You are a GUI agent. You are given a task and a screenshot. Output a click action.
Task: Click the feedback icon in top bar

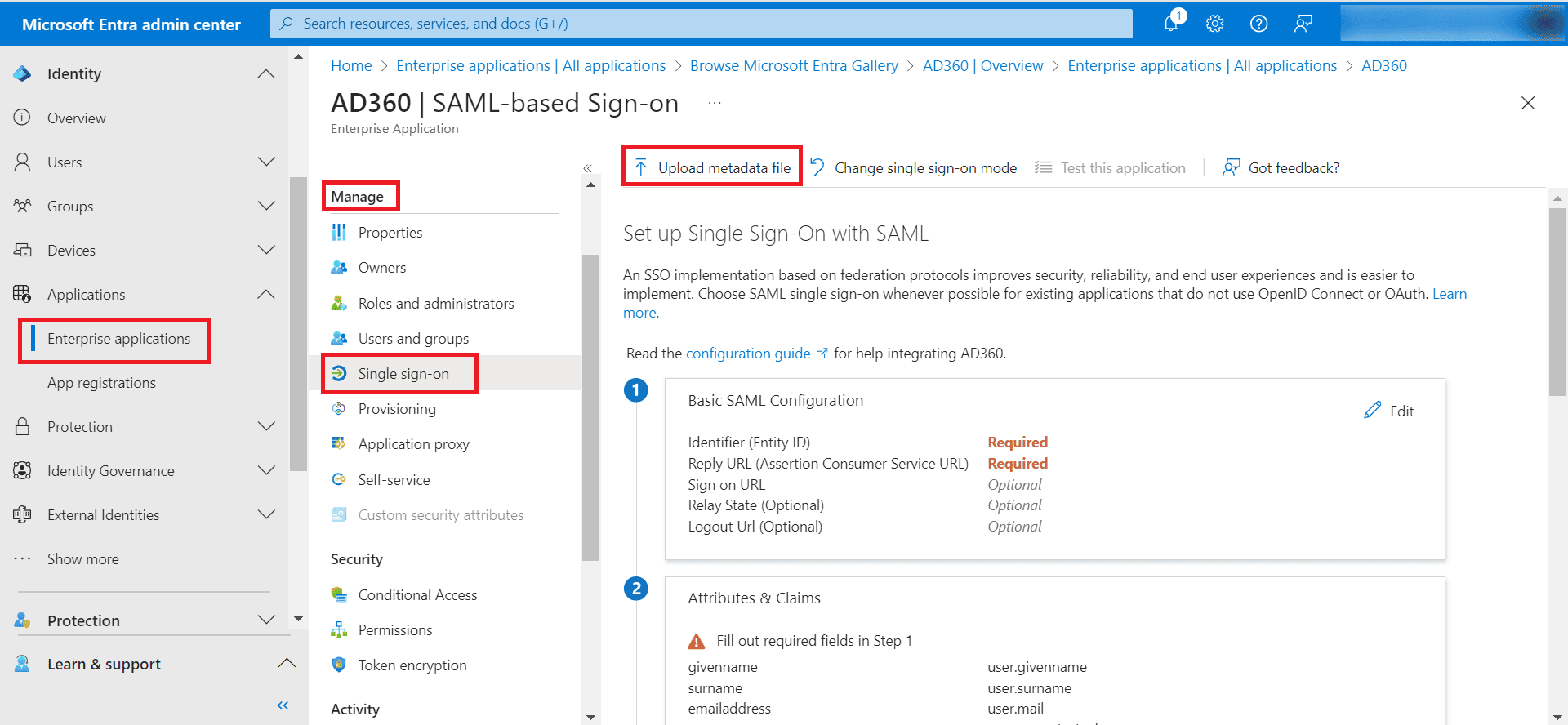pos(1303,24)
